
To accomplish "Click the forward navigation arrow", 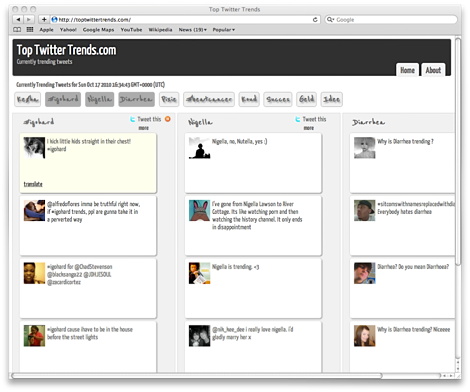I will tap(29, 20).
